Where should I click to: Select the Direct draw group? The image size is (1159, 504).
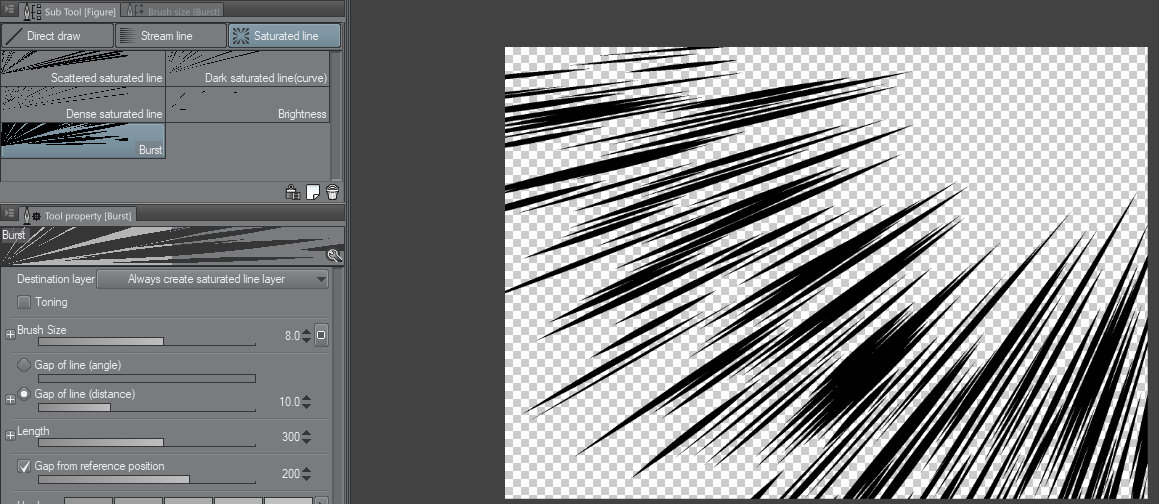[x=58, y=35]
